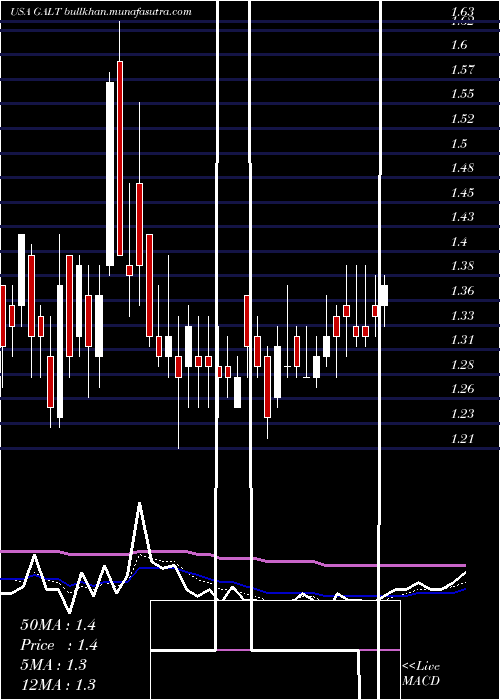
Task: Click the 1.6 price axis label
Action: 460,45
